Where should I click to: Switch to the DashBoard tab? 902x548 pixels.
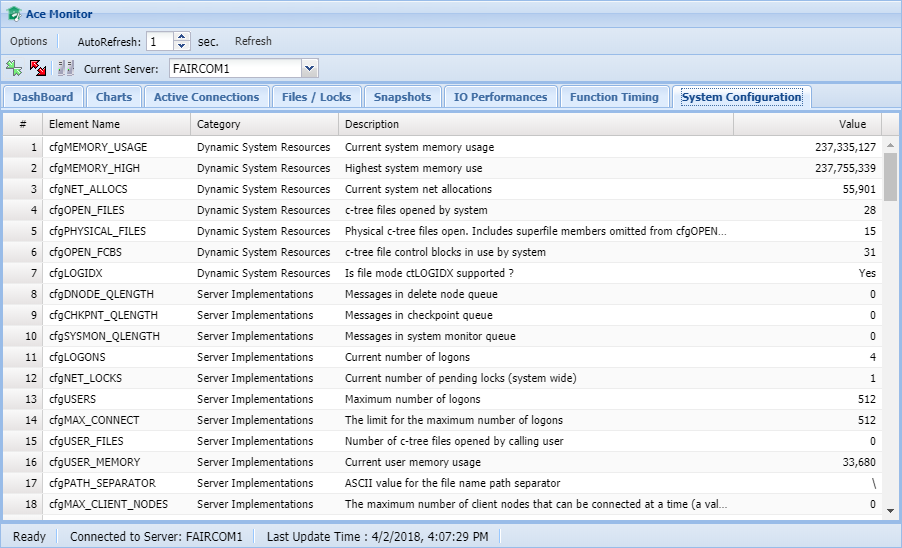43,97
